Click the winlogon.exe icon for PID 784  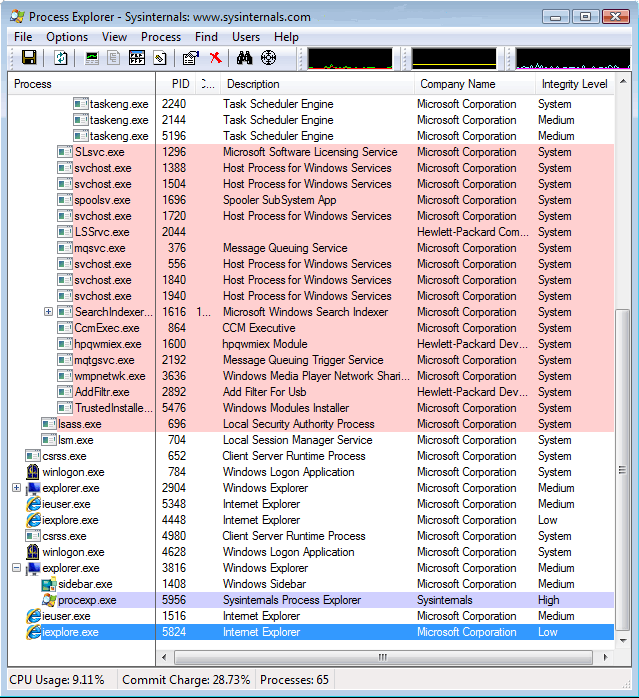pos(33,472)
